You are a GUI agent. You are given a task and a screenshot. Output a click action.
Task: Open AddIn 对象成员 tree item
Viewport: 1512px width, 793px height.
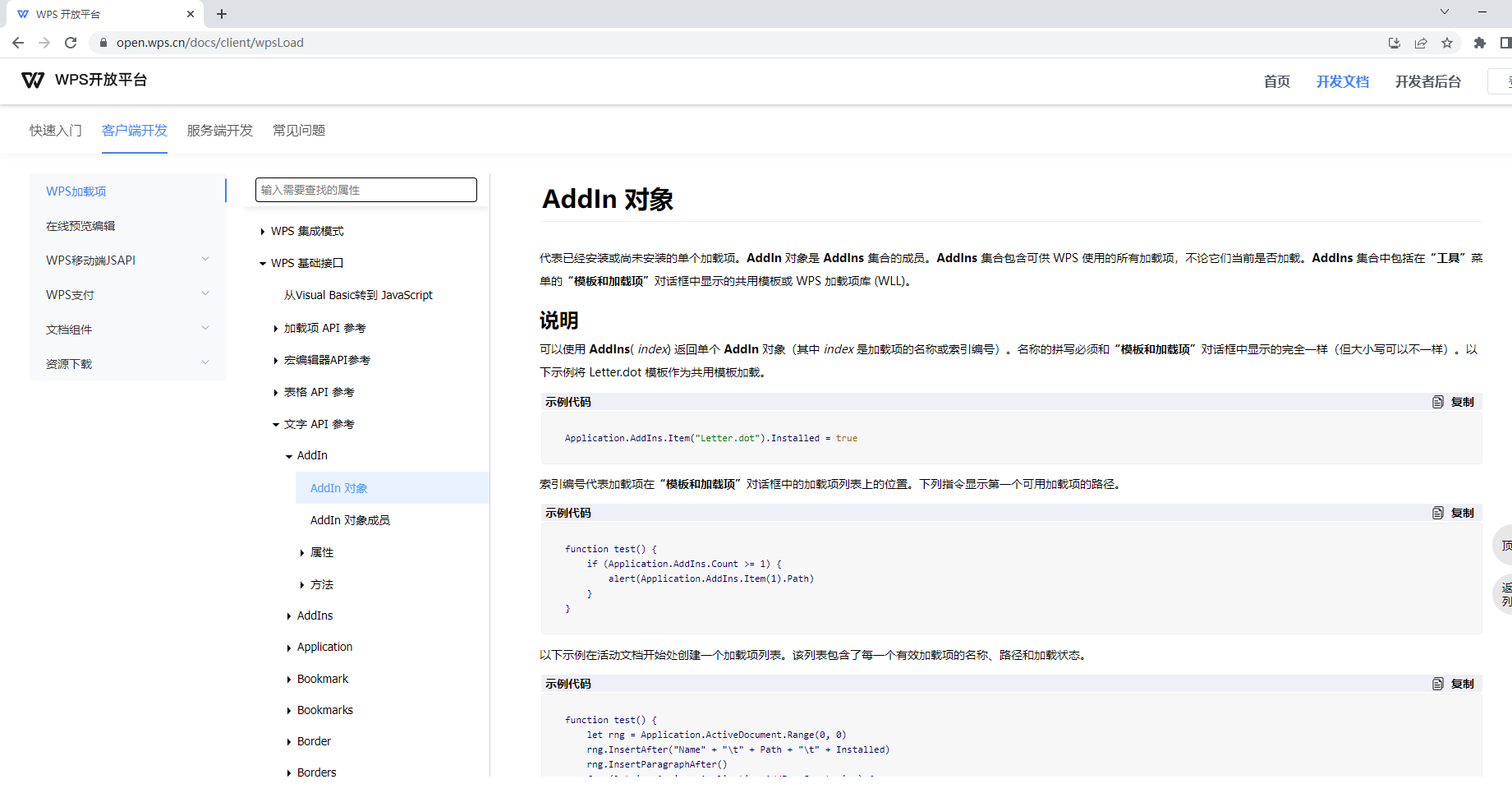(350, 520)
